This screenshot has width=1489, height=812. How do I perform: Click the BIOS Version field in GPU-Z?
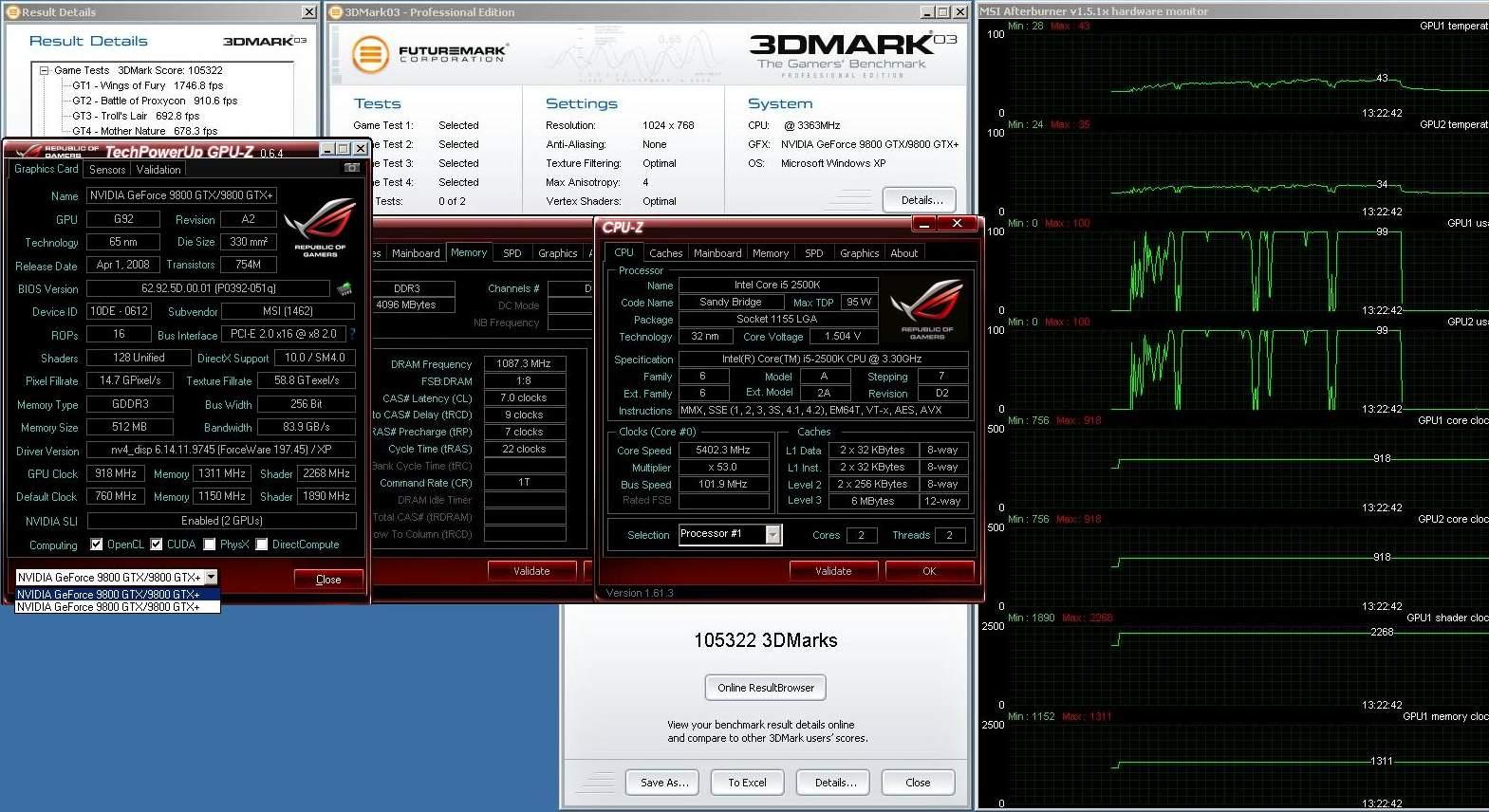click(208, 288)
